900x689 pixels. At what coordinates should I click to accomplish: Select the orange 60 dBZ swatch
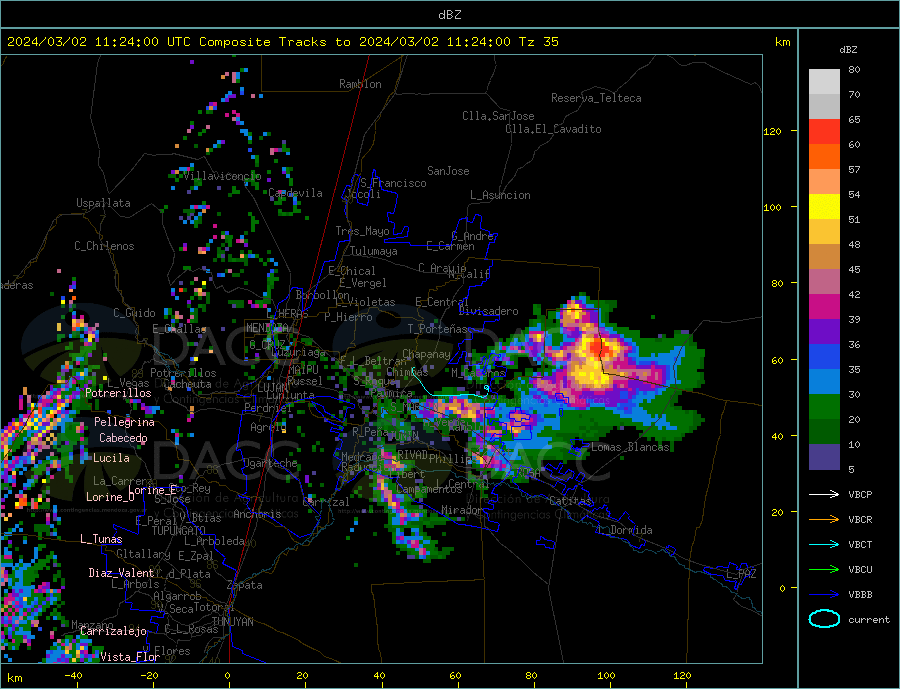coord(824,157)
